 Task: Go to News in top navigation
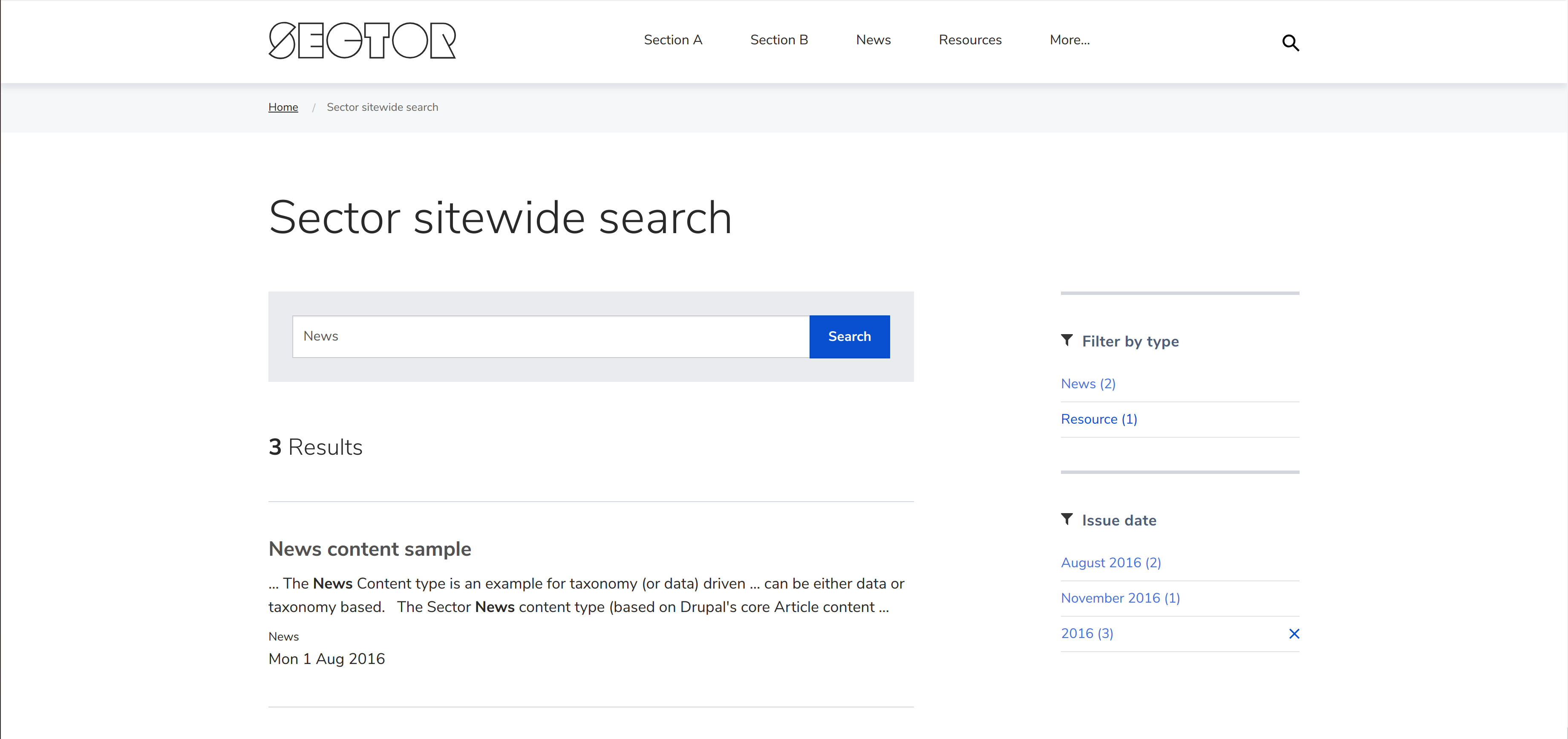pos(873,40)
